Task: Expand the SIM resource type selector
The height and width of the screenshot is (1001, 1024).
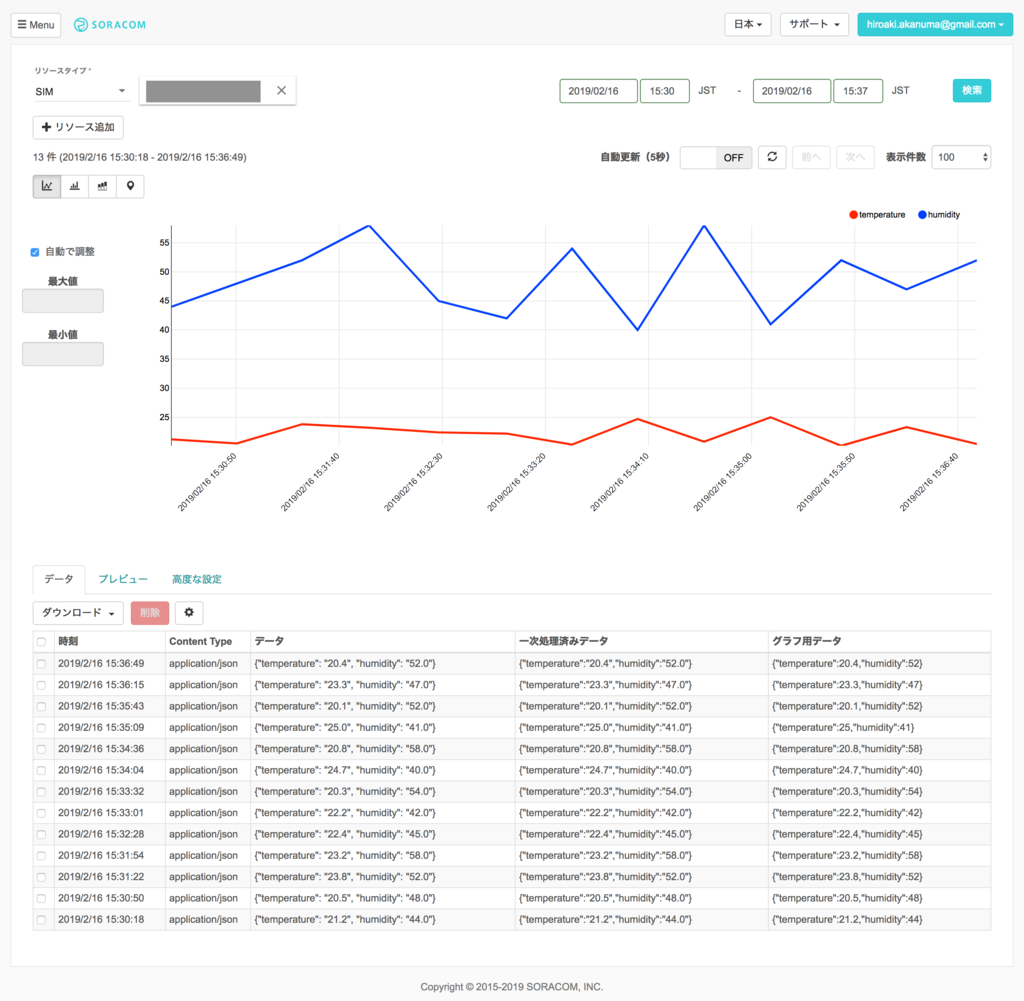Action: point(80,91)
